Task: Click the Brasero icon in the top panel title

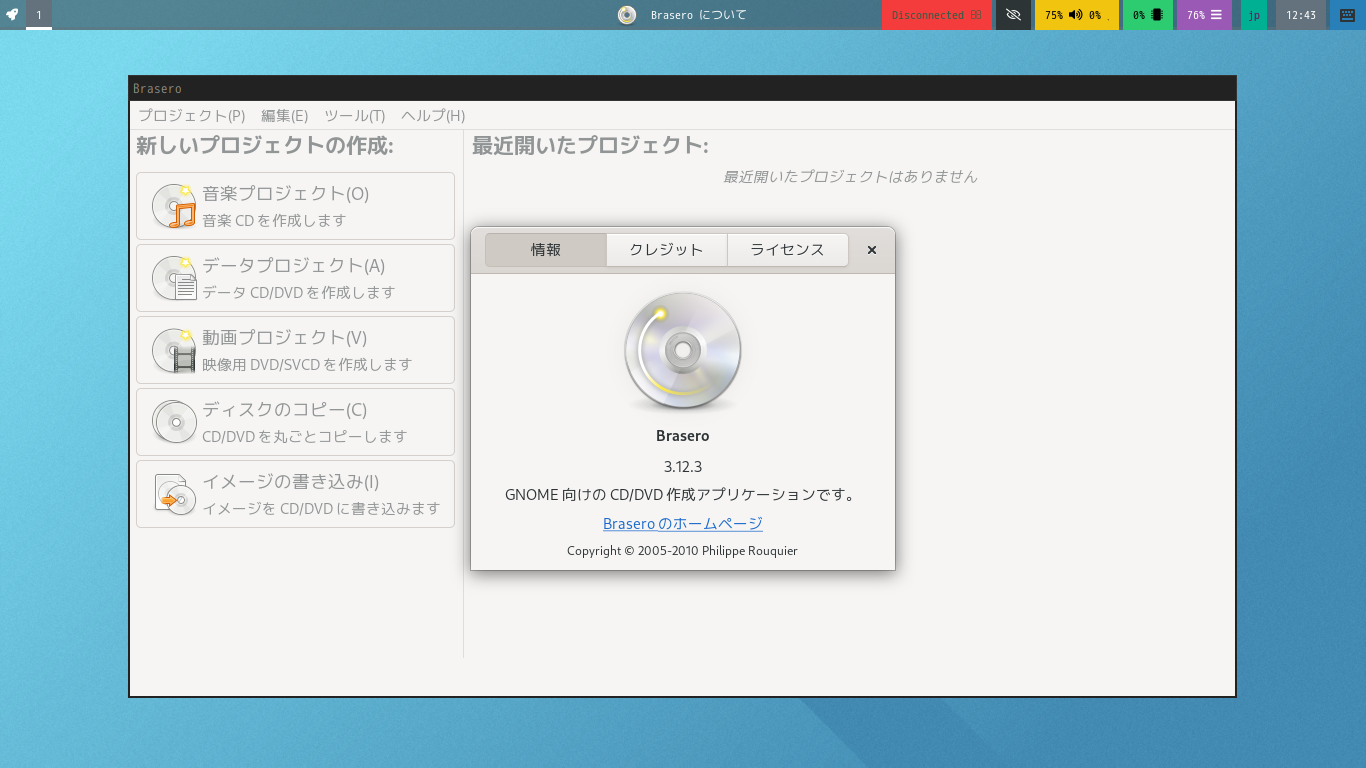Action: [627, 15]
